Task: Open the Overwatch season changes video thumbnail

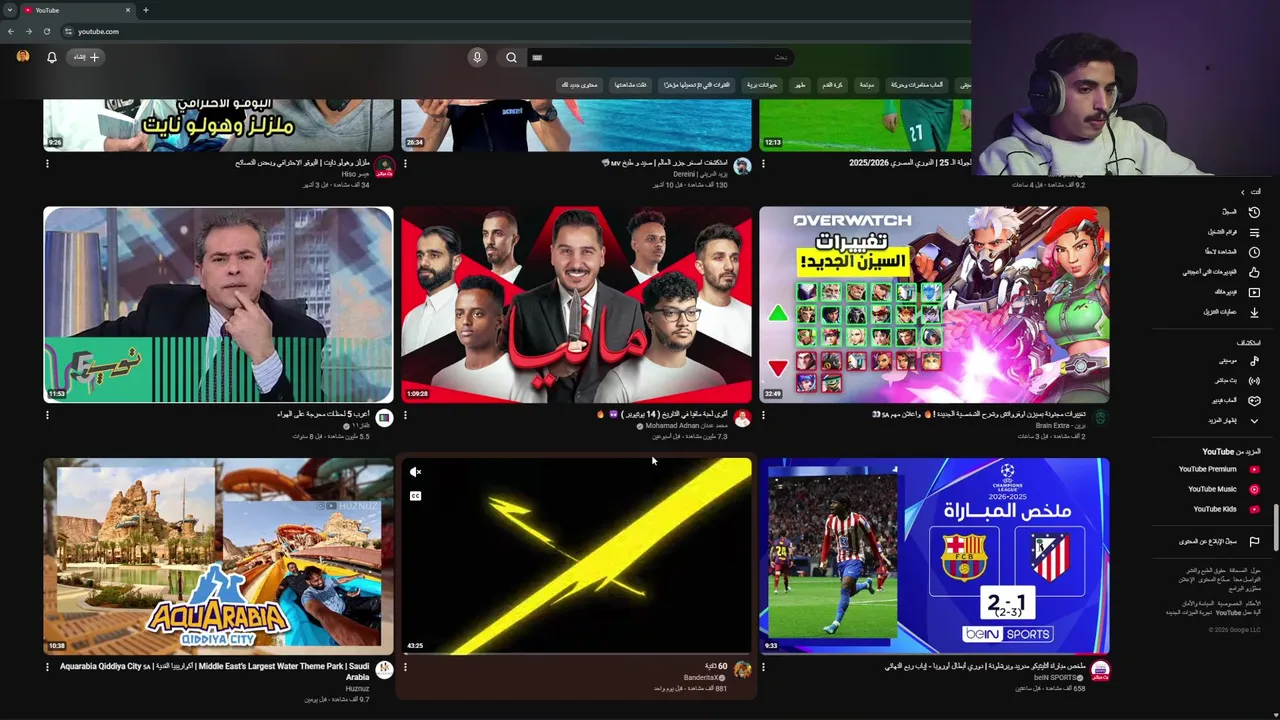Action: (934, 305)
